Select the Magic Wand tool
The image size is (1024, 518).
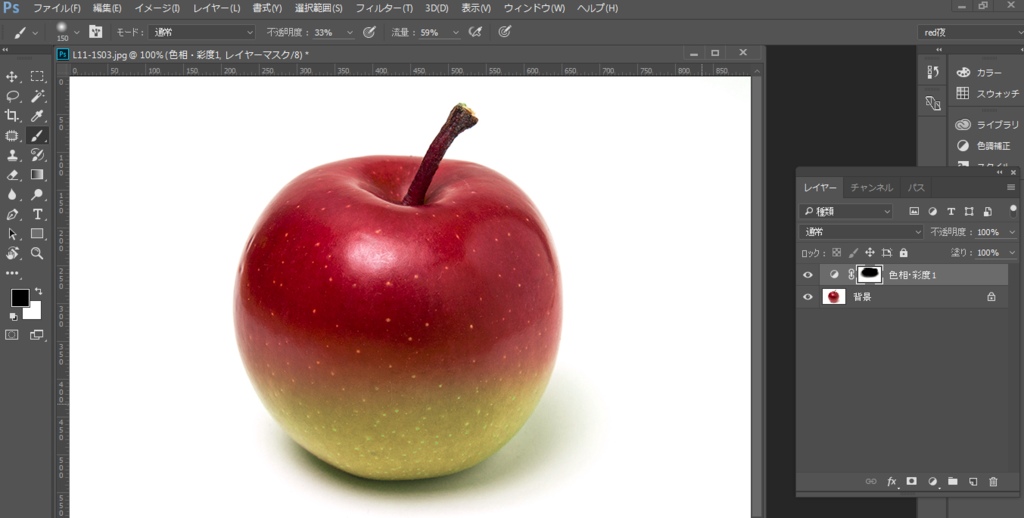tap(37, 96)
